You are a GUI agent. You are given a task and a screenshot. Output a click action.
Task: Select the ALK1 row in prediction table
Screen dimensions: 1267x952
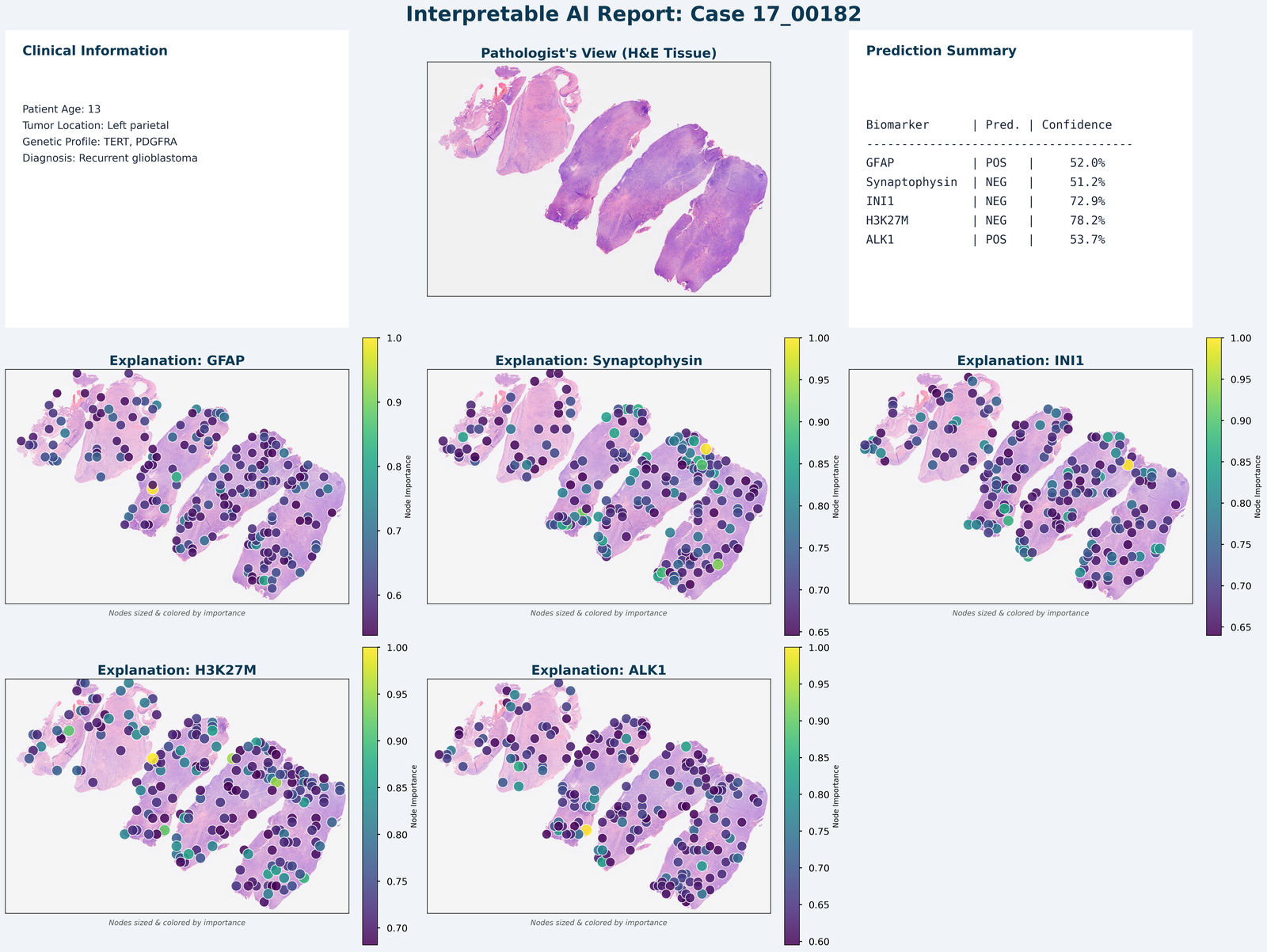tap(986, 239)
